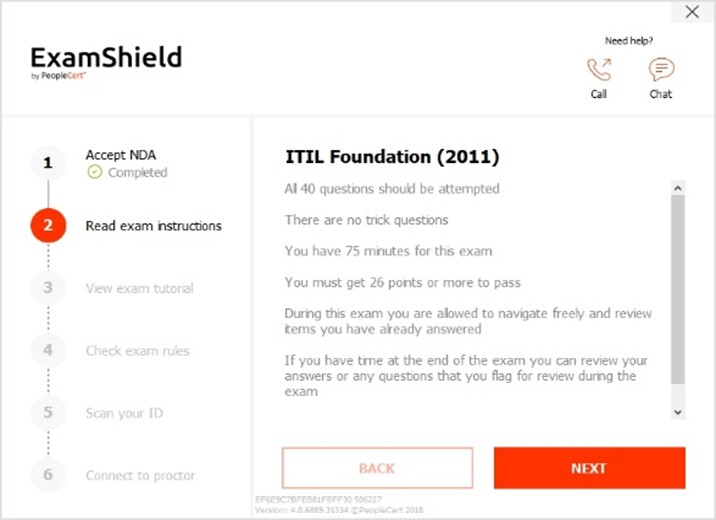This screenshot has height=520, width=716.
Task: Click the green Completed checkmark icon
Action: [x=95, y=172]
